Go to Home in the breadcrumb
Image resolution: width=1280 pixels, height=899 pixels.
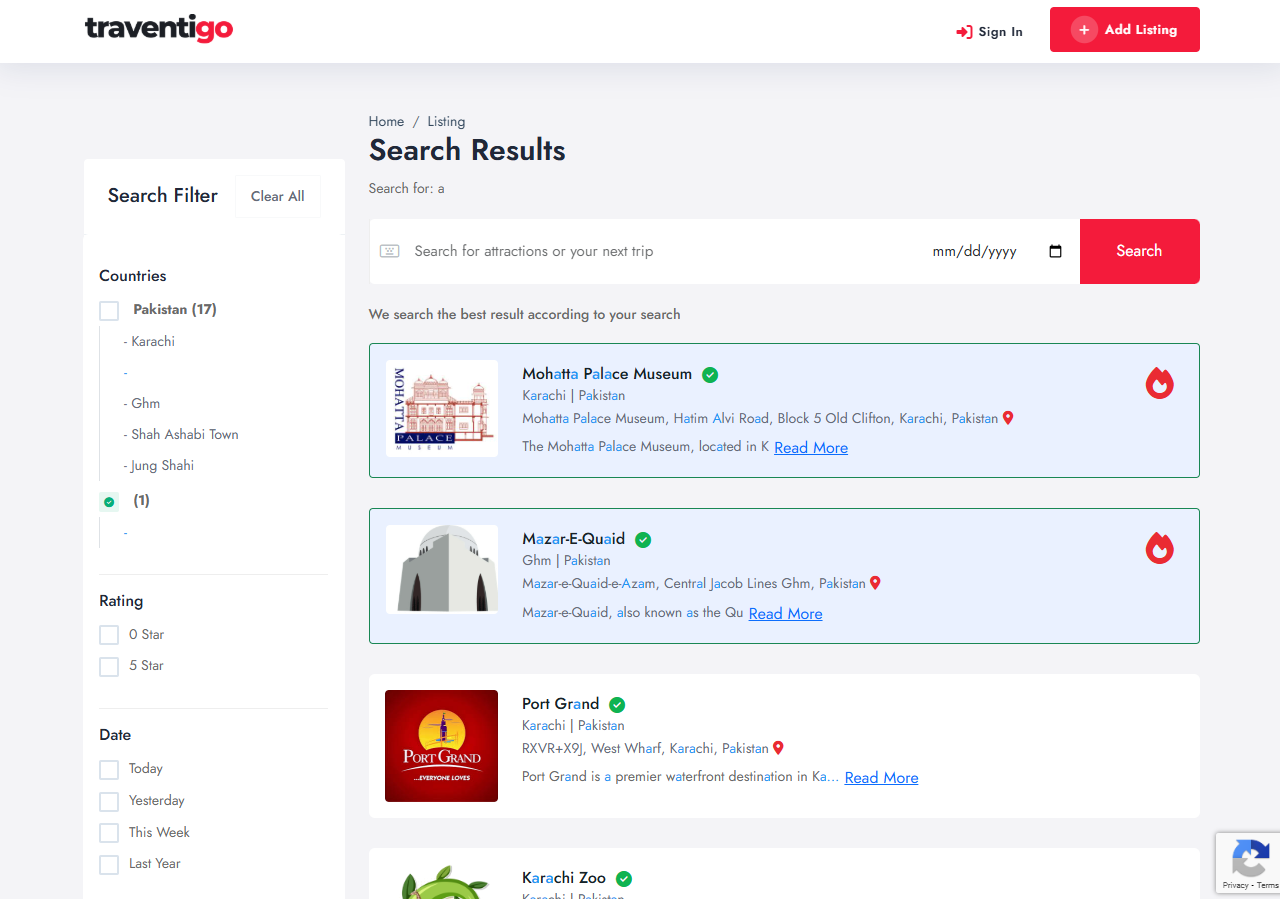386,121
